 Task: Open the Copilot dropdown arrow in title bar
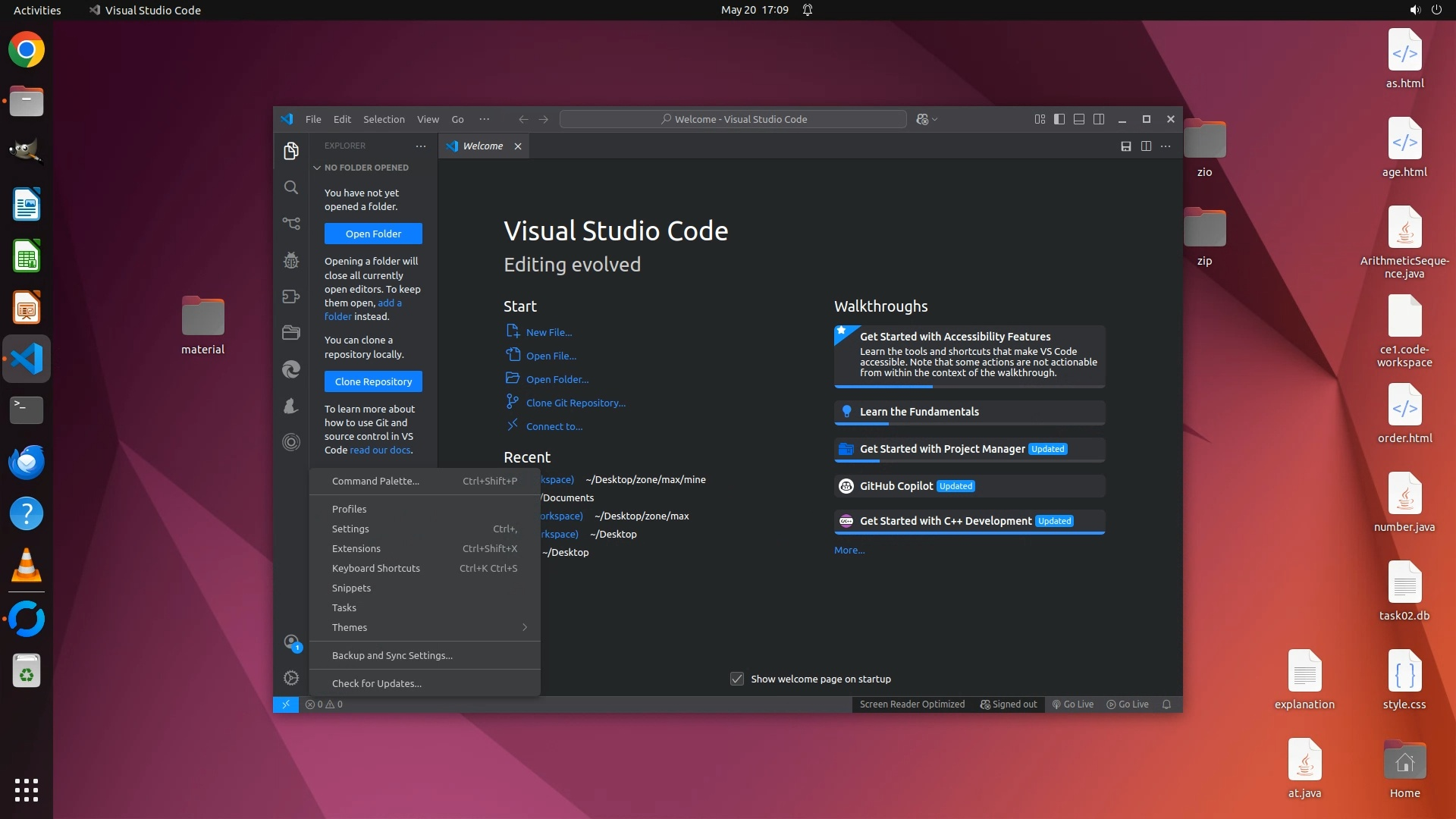(935, 120)
